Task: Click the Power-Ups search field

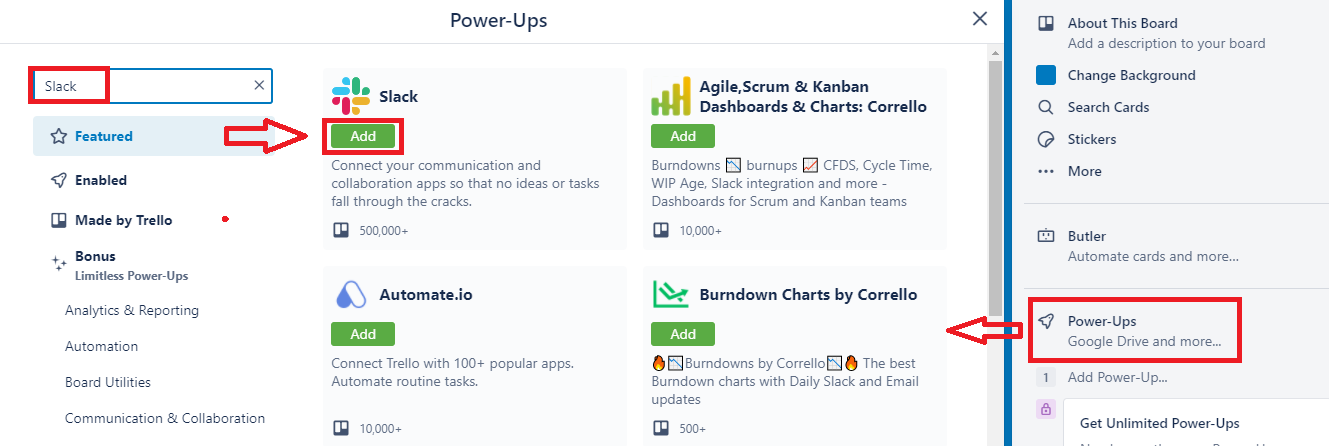Action: tap(150, 86)
